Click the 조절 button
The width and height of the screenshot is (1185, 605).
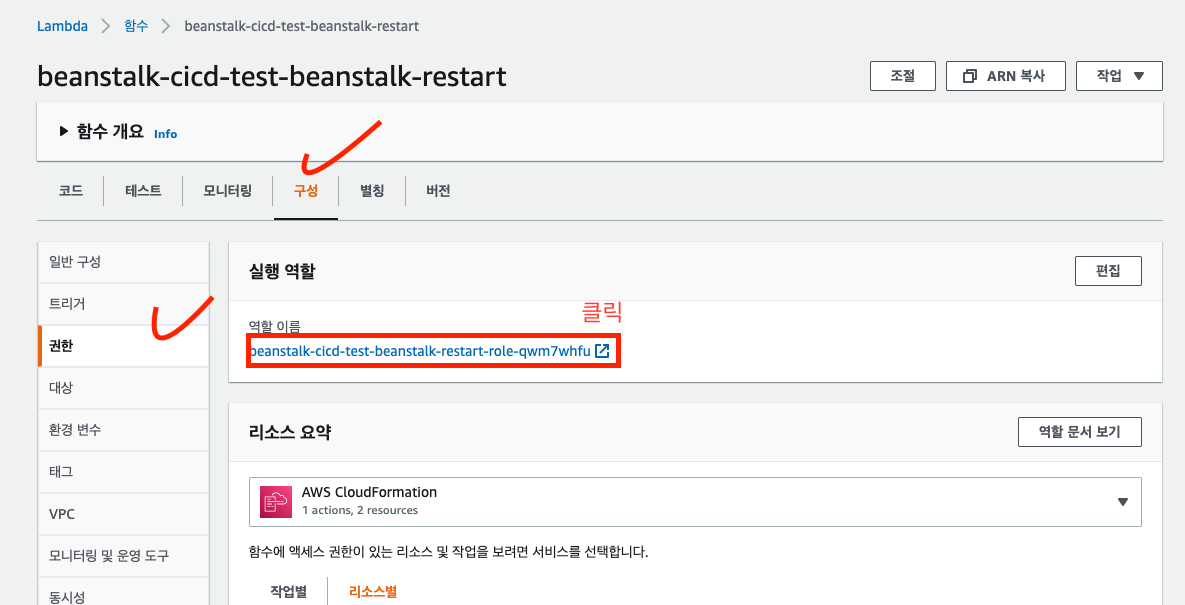(903, 76)
